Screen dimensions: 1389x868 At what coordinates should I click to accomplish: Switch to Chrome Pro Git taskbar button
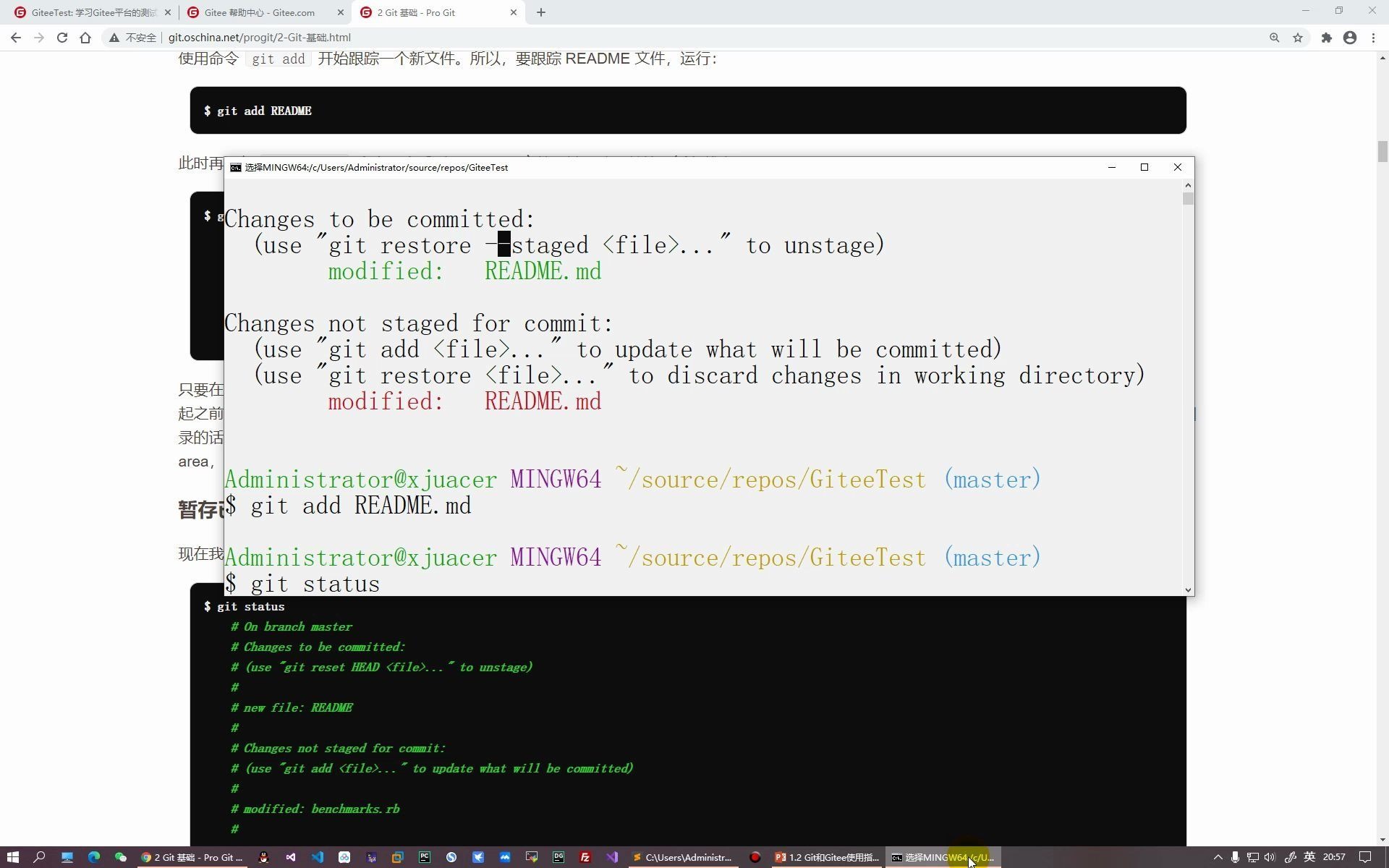pyautogui.click(x=192, y=857)
